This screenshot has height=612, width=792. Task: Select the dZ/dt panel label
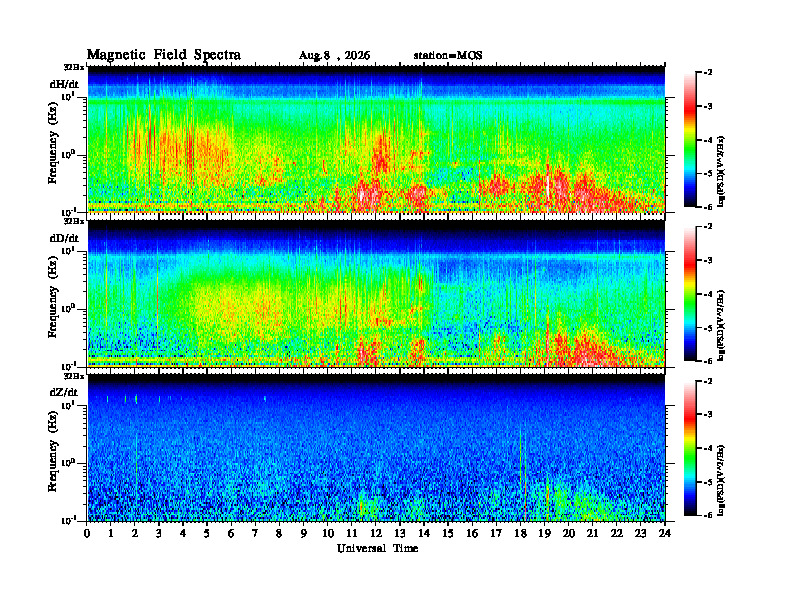[64, 392]
